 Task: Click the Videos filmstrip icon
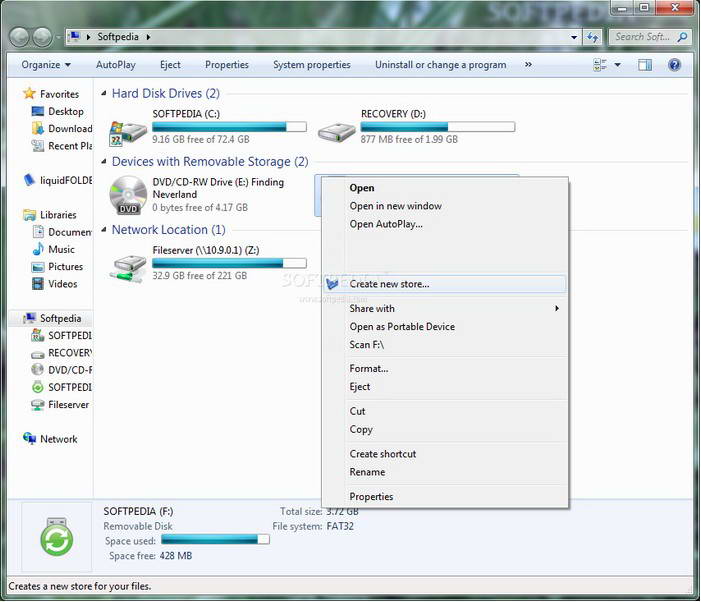[38, 284]
